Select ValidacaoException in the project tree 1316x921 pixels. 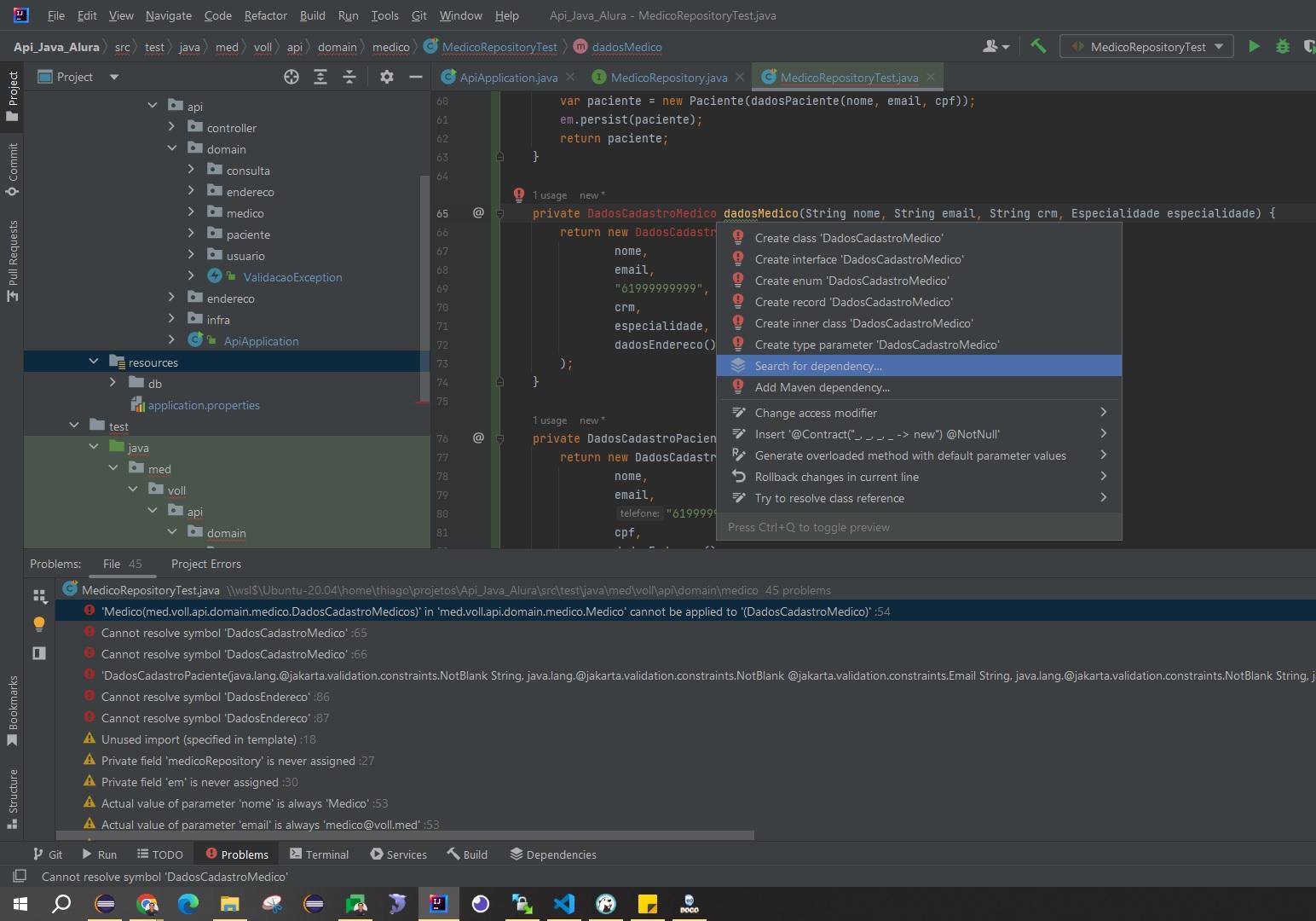pos(292,277)
